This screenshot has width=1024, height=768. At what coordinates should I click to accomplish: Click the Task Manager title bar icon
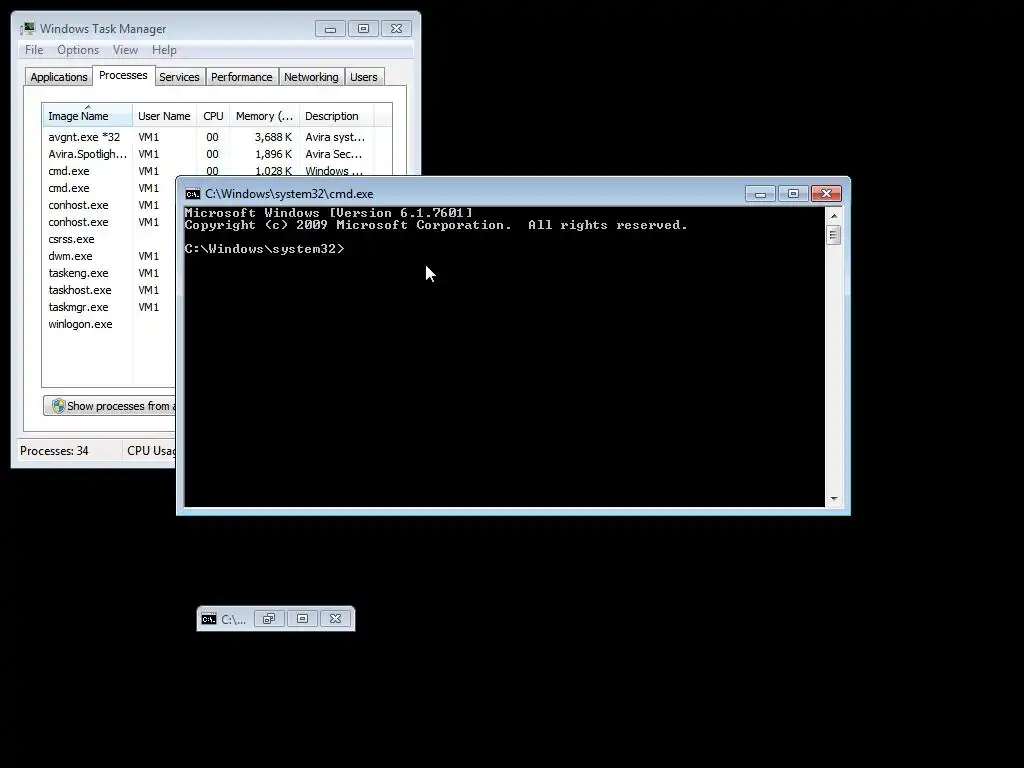tap(27, 29)
